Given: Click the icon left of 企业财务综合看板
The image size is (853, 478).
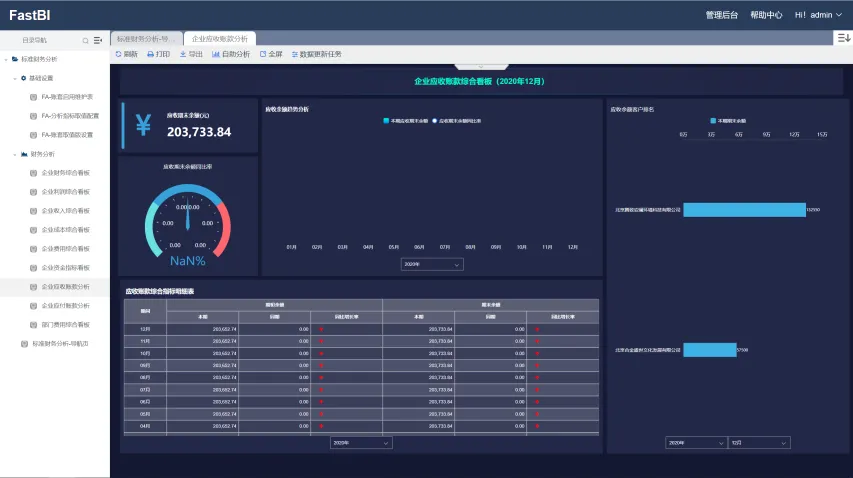Looking at the screenshot, I should click(x=33, y=173).
